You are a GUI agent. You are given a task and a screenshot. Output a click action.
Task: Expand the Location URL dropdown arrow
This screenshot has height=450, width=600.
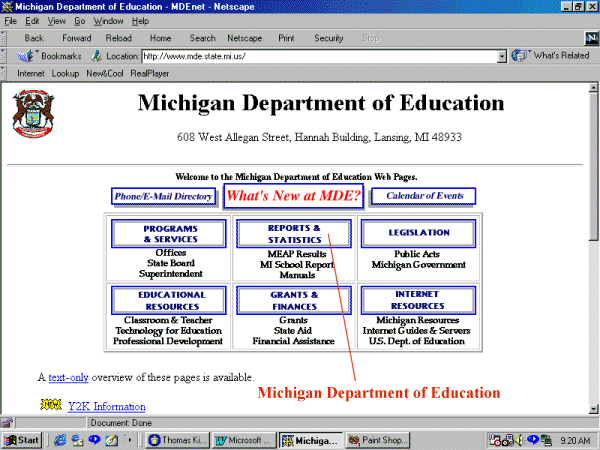pyautogui.click(x=502, y=56)
